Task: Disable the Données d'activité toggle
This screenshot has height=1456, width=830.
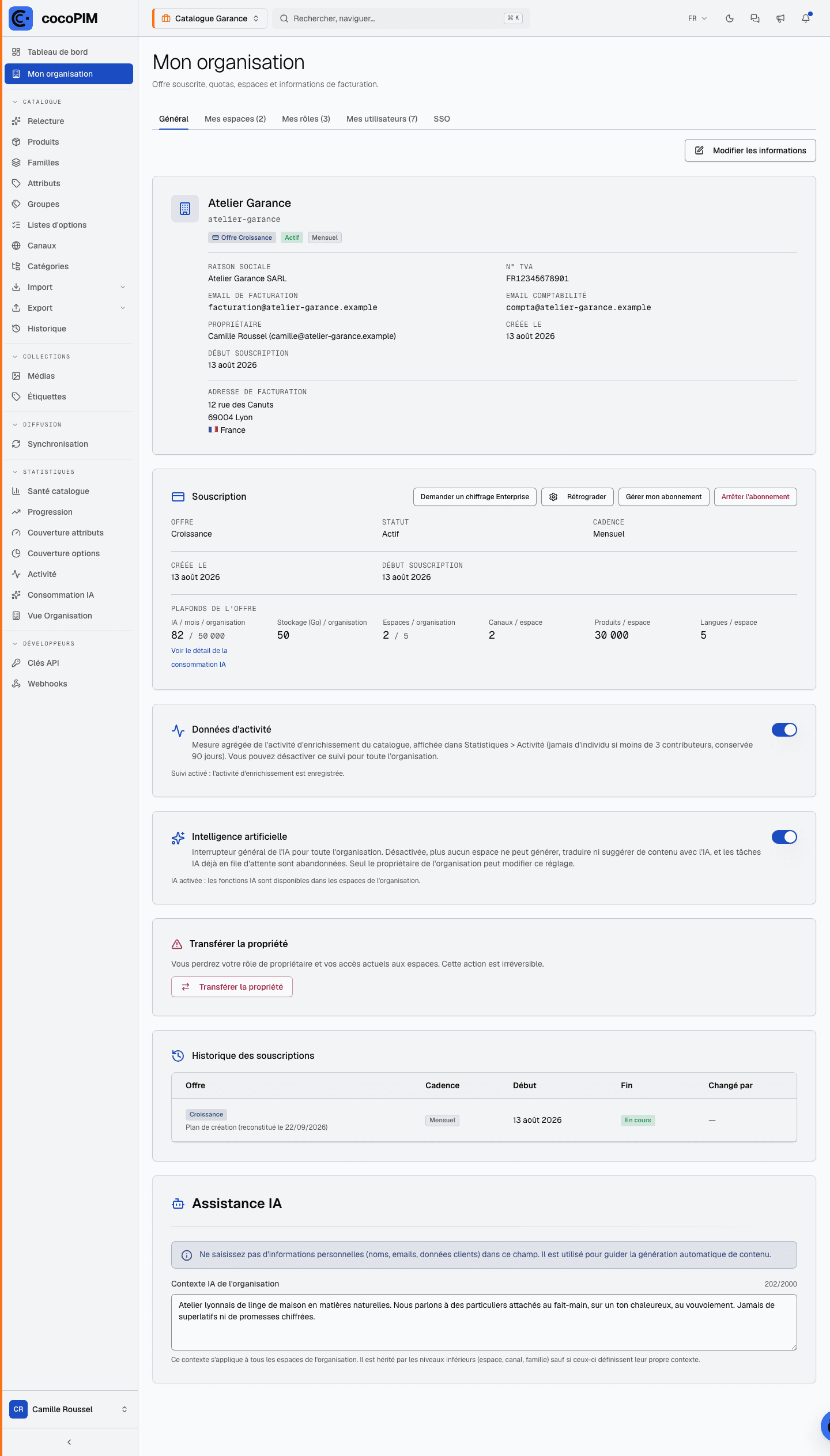Action: [x=784, y=730]
